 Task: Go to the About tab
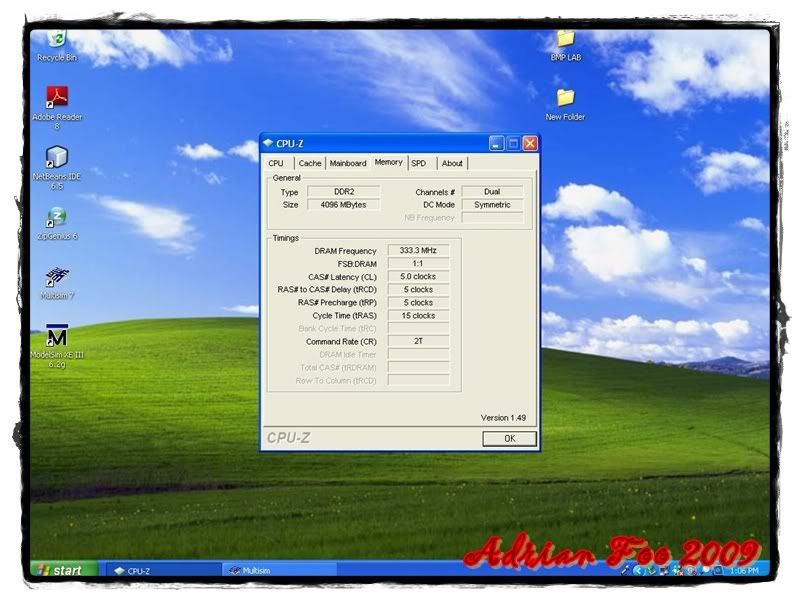[452, 163]
